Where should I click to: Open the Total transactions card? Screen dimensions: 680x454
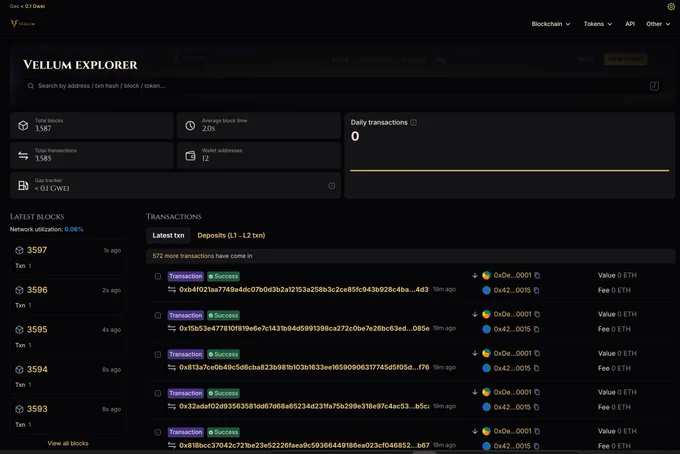click(x=92, y=155)
